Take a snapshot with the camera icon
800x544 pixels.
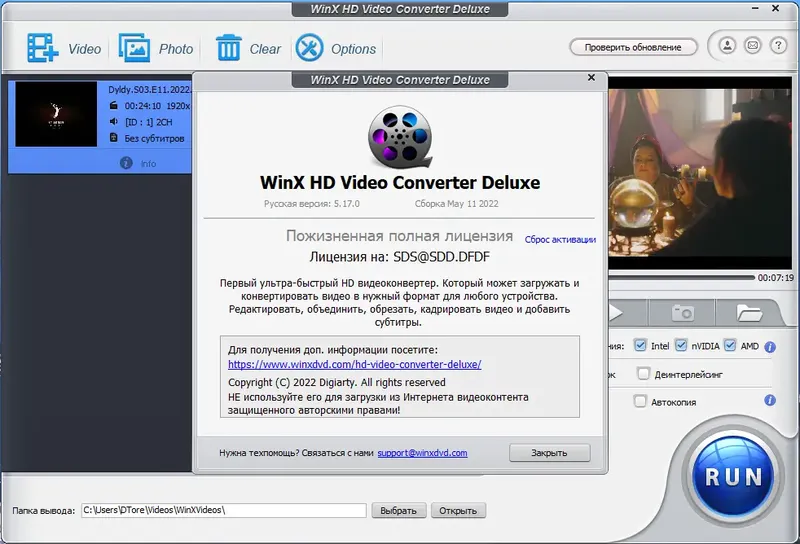click(682, 312)
